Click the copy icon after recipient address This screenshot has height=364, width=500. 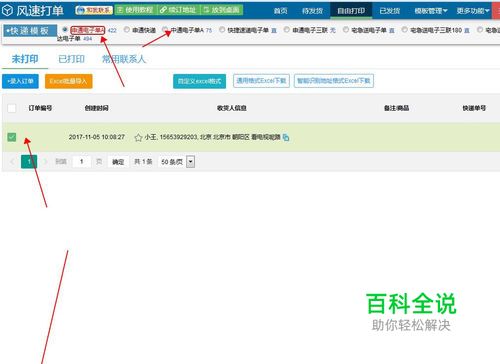coord(286,137)
